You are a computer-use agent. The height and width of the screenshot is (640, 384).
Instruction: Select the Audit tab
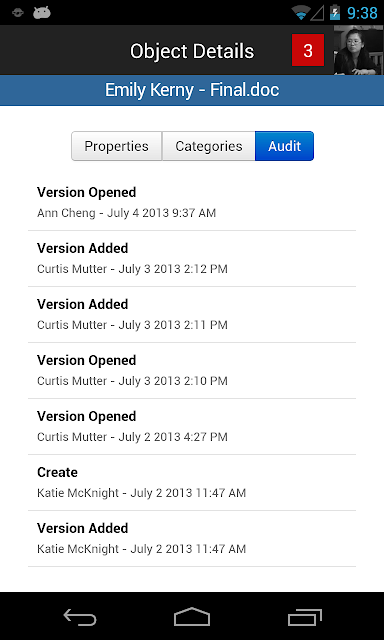coord(284,146)
